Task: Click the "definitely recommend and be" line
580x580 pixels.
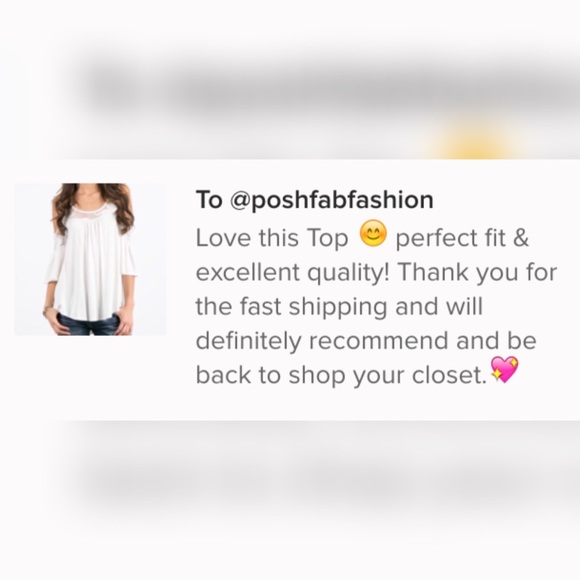Action: tap(366, 341)
